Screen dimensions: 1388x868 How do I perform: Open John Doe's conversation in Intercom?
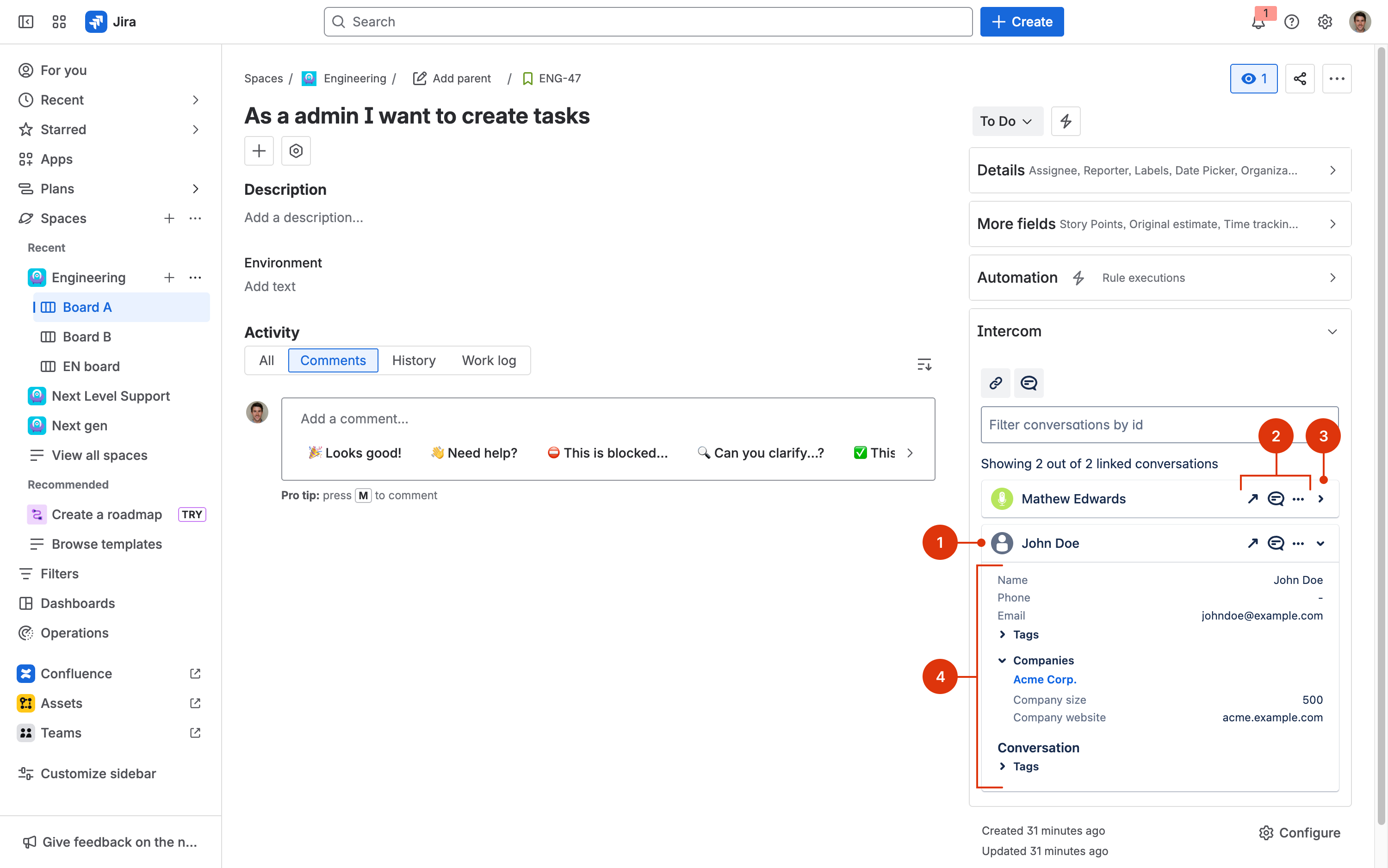pos(1252,543)
